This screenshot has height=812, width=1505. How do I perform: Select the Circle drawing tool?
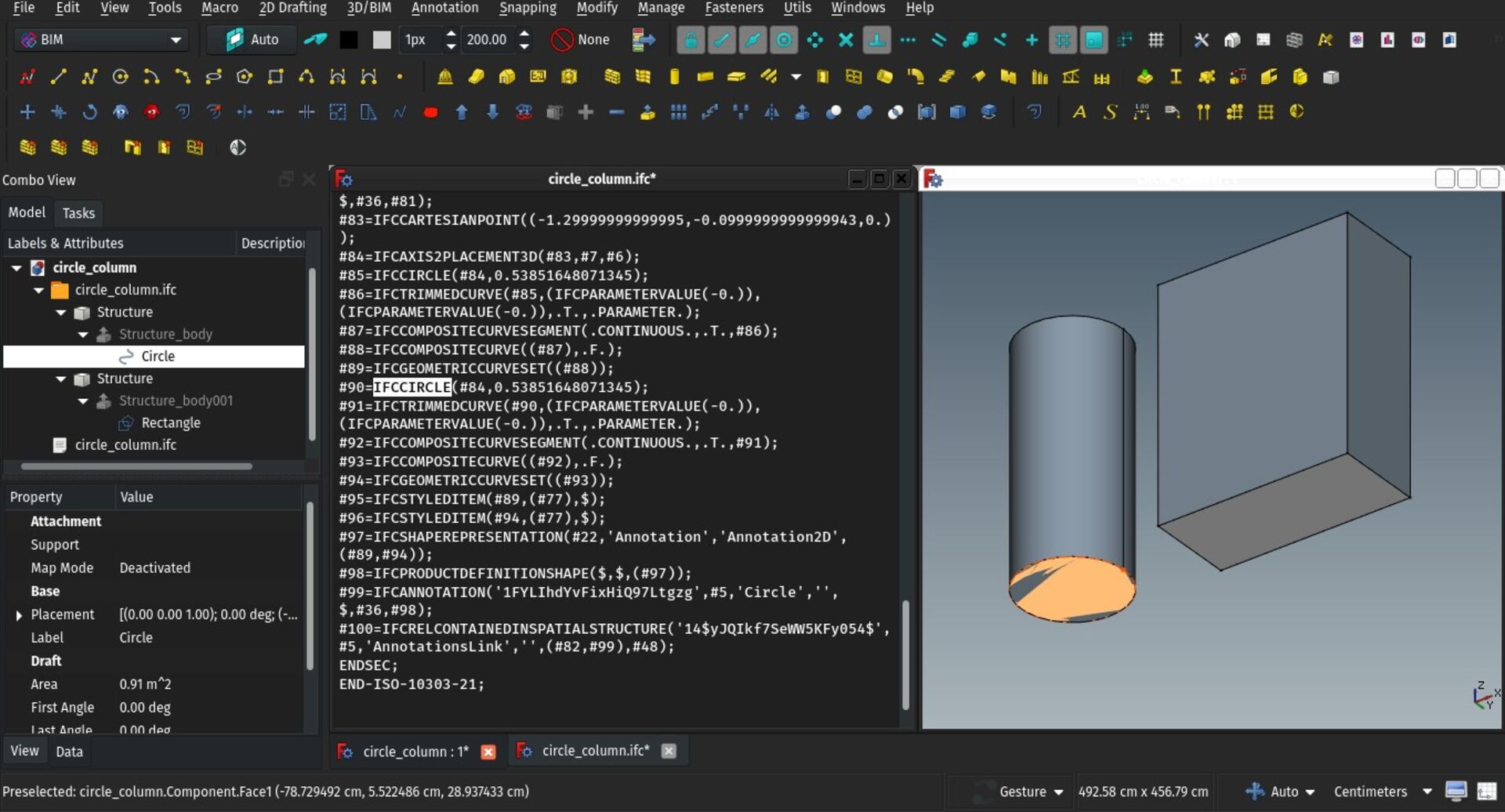[x=120, y=77]
